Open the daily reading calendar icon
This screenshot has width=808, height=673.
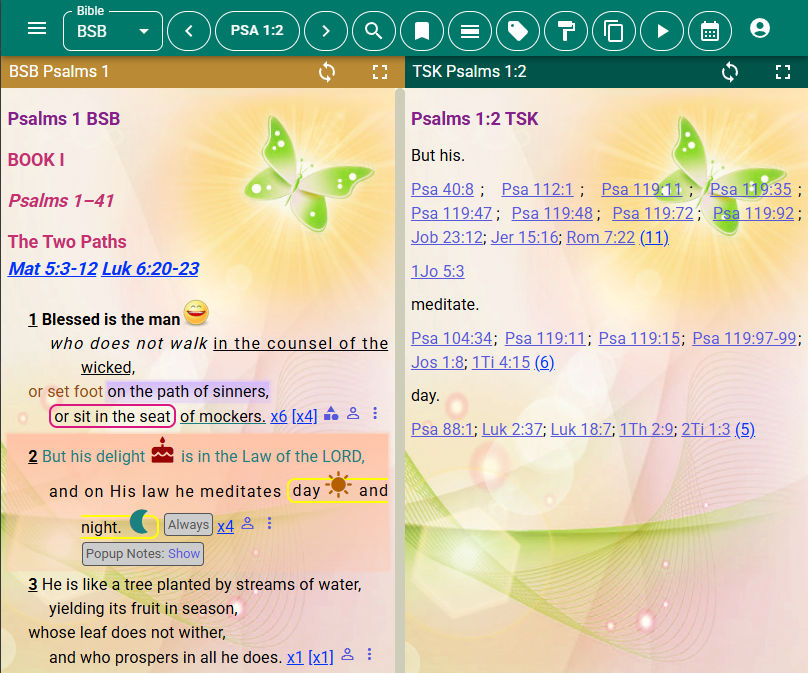pos(710,30)
